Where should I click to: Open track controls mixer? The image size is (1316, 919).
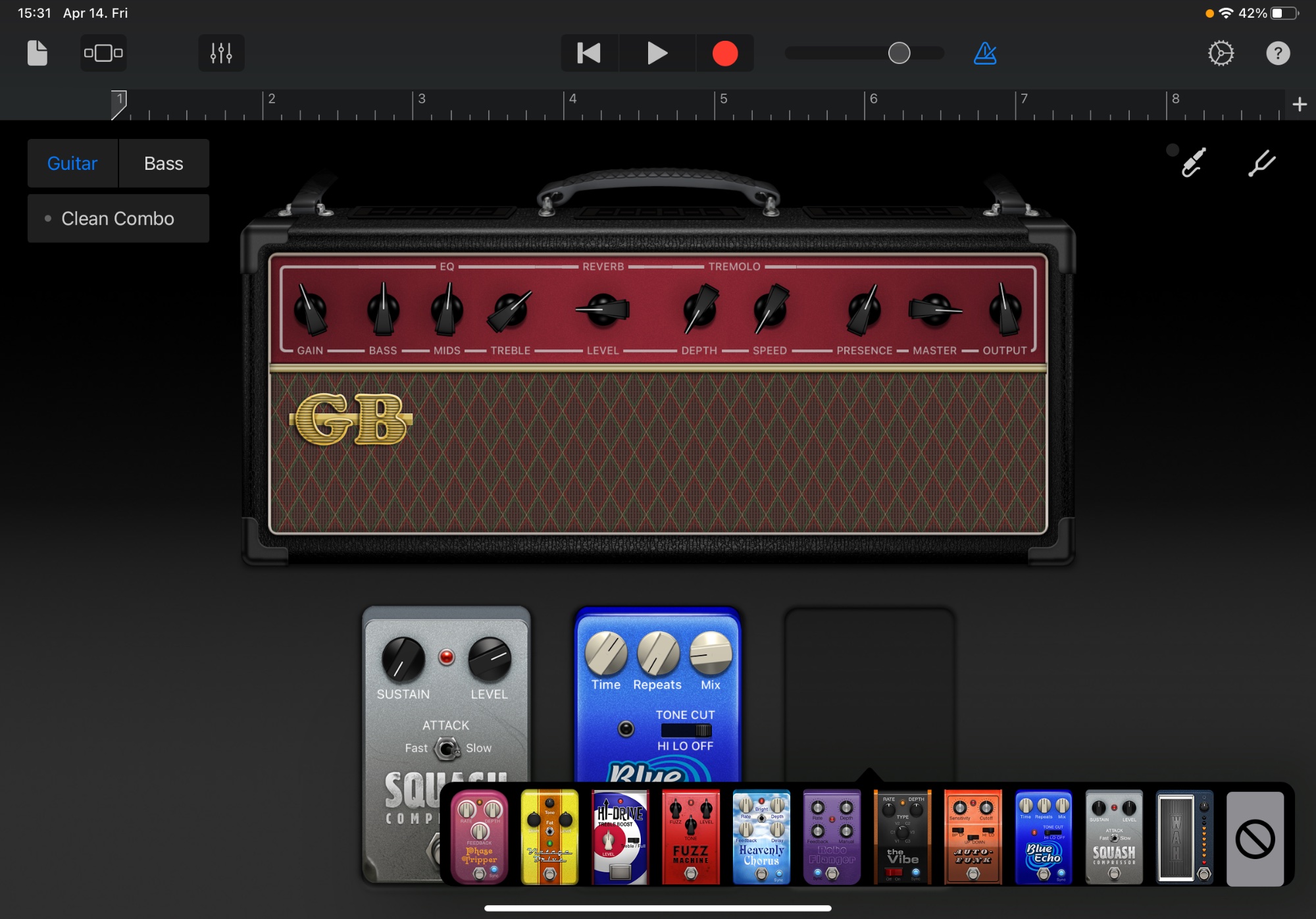tap(221, 53)
